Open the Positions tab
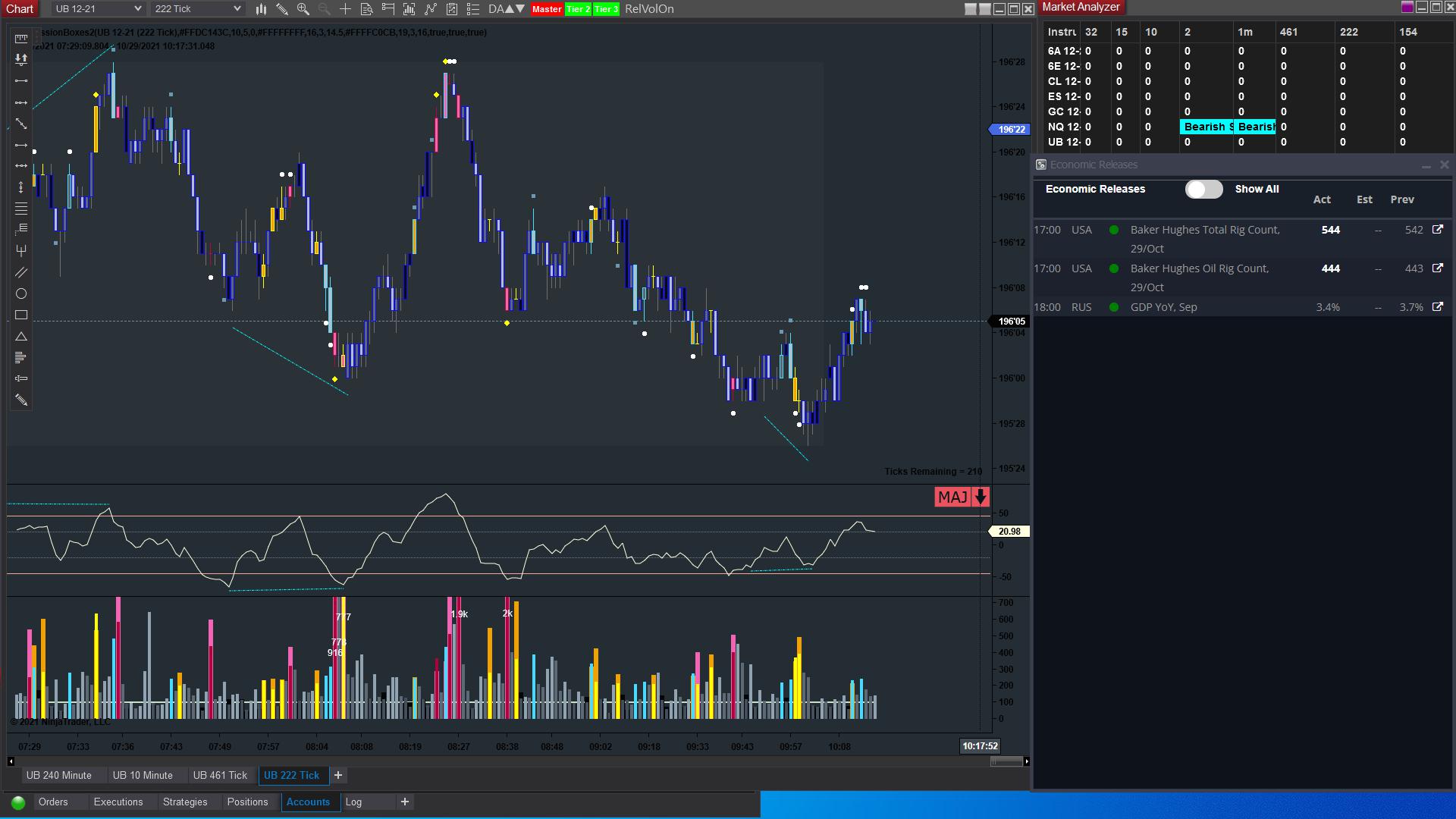The width and height of the screenshot is (1456, 819). click(x=247, y=802)
